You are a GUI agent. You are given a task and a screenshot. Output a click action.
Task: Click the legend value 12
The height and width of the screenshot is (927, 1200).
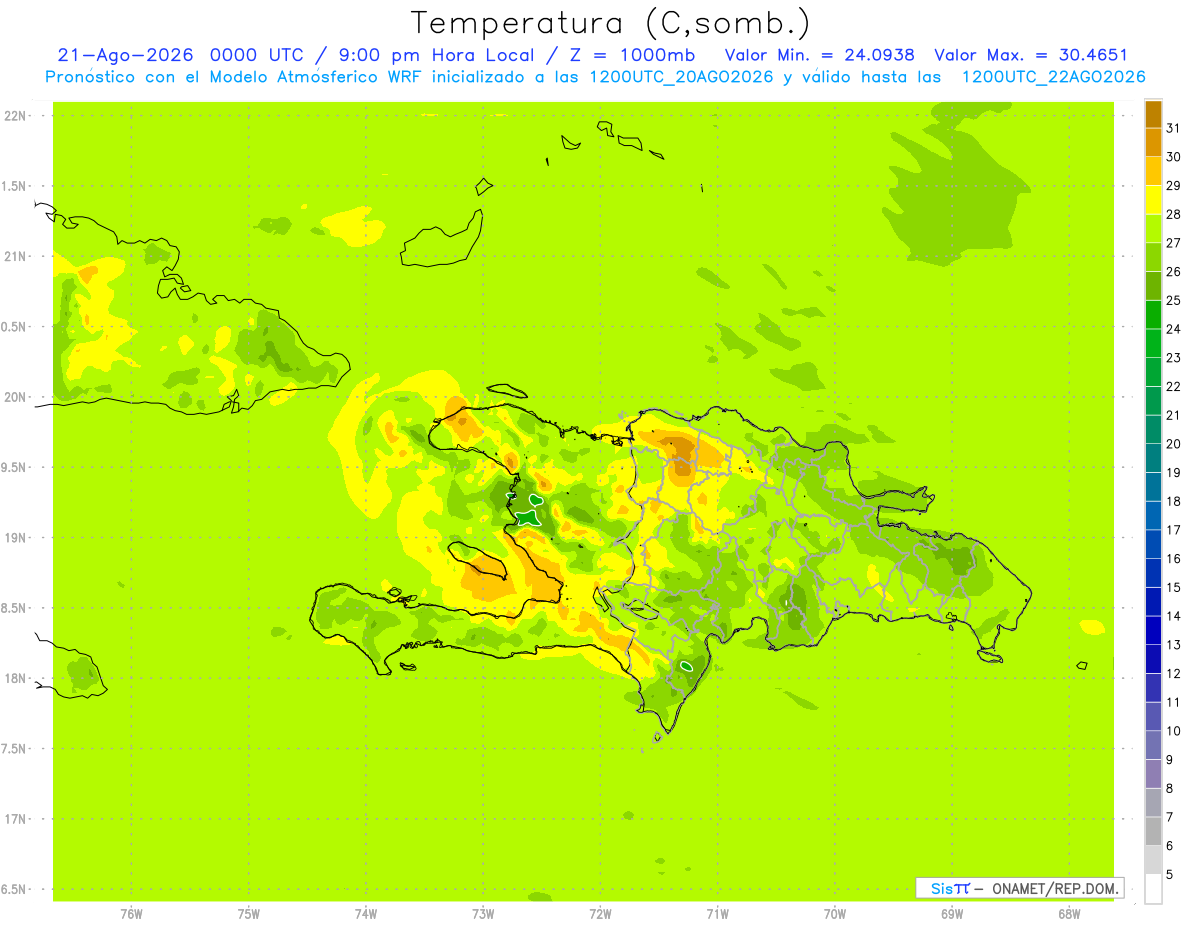1174,674
